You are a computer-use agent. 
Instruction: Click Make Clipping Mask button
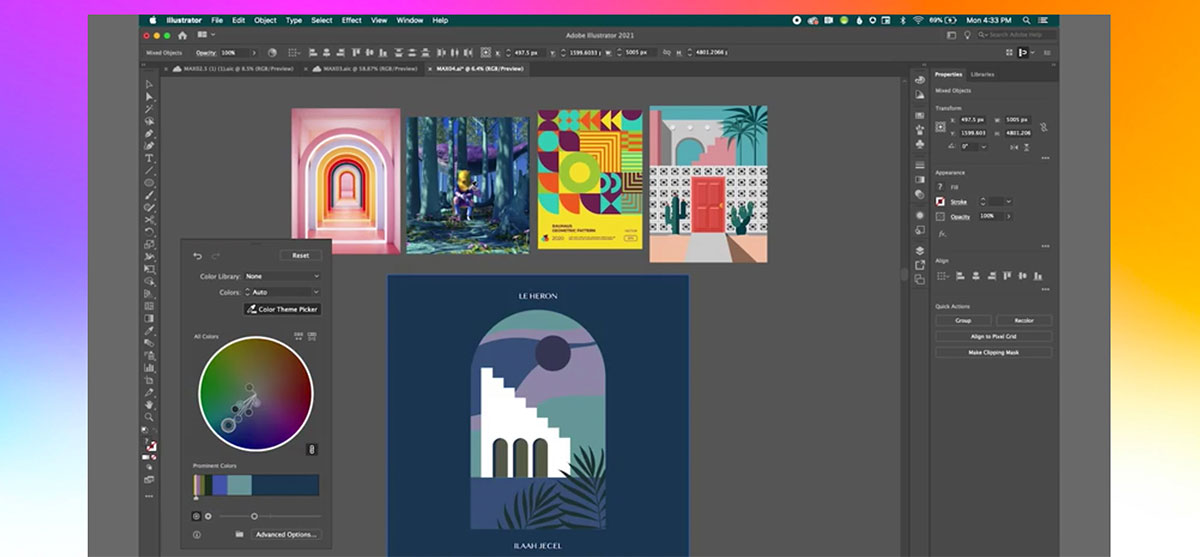[x=994, y=352]
